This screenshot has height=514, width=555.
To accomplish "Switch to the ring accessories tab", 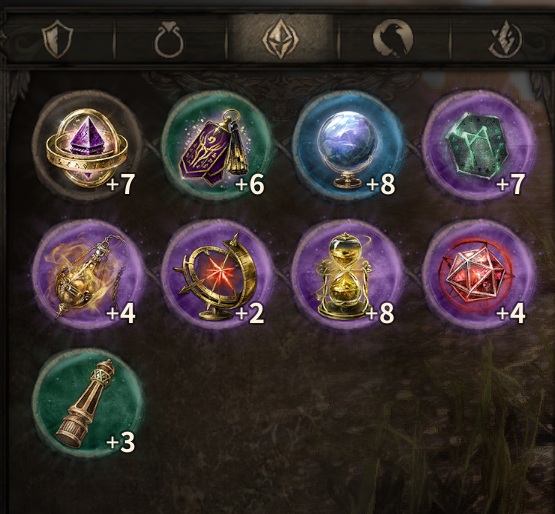I will click(169, 40).
